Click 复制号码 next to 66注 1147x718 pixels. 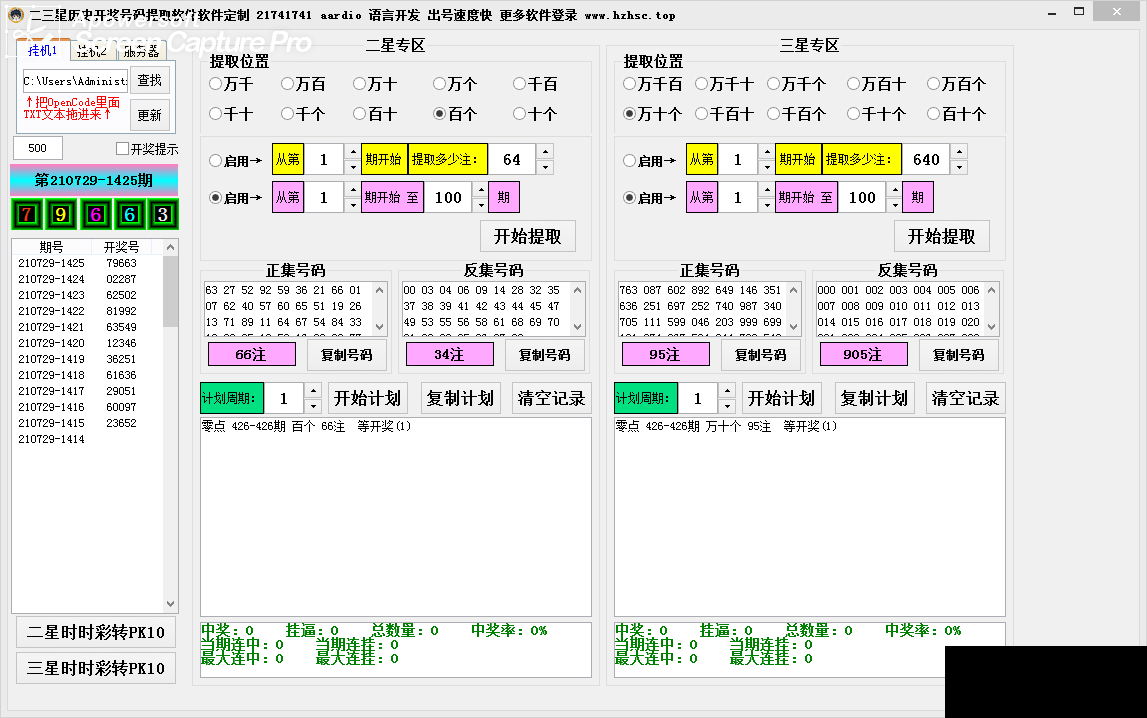point(347,355)
